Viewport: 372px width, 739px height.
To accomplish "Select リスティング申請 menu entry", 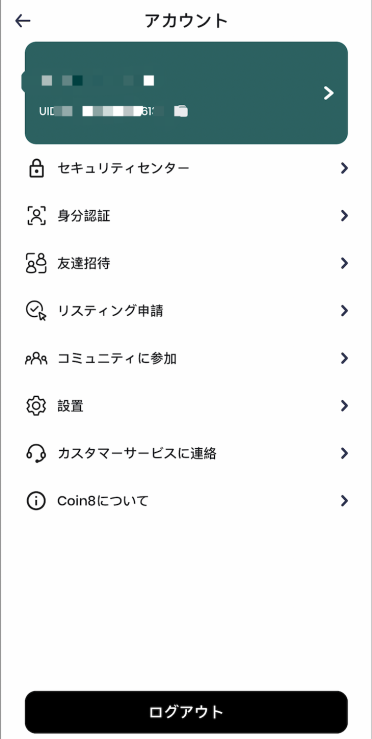I will coord(186,311).
